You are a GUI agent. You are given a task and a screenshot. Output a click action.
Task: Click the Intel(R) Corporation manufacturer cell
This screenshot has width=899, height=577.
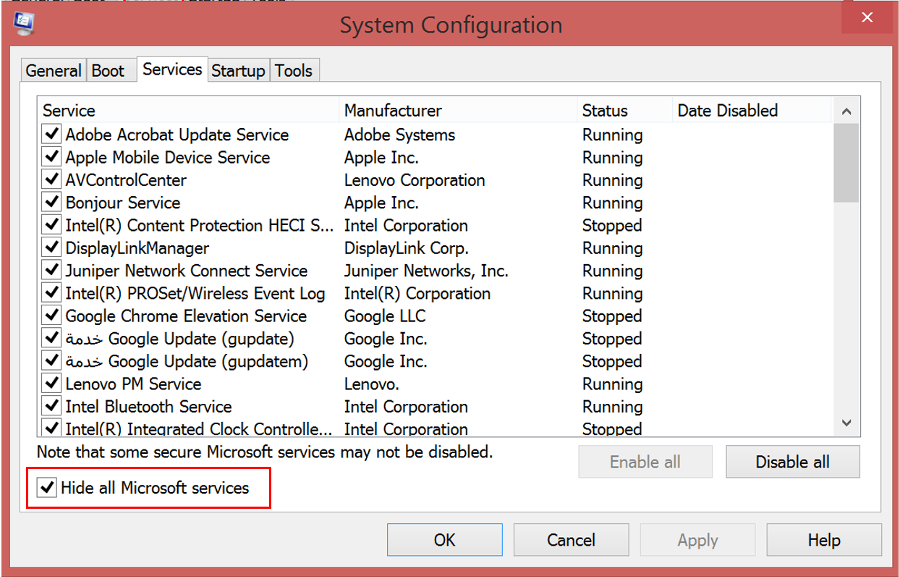click(x=417, y=294)
